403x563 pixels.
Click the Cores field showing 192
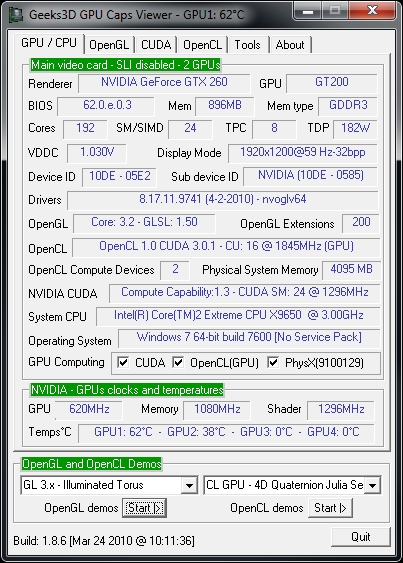click(x=85, y=129)
